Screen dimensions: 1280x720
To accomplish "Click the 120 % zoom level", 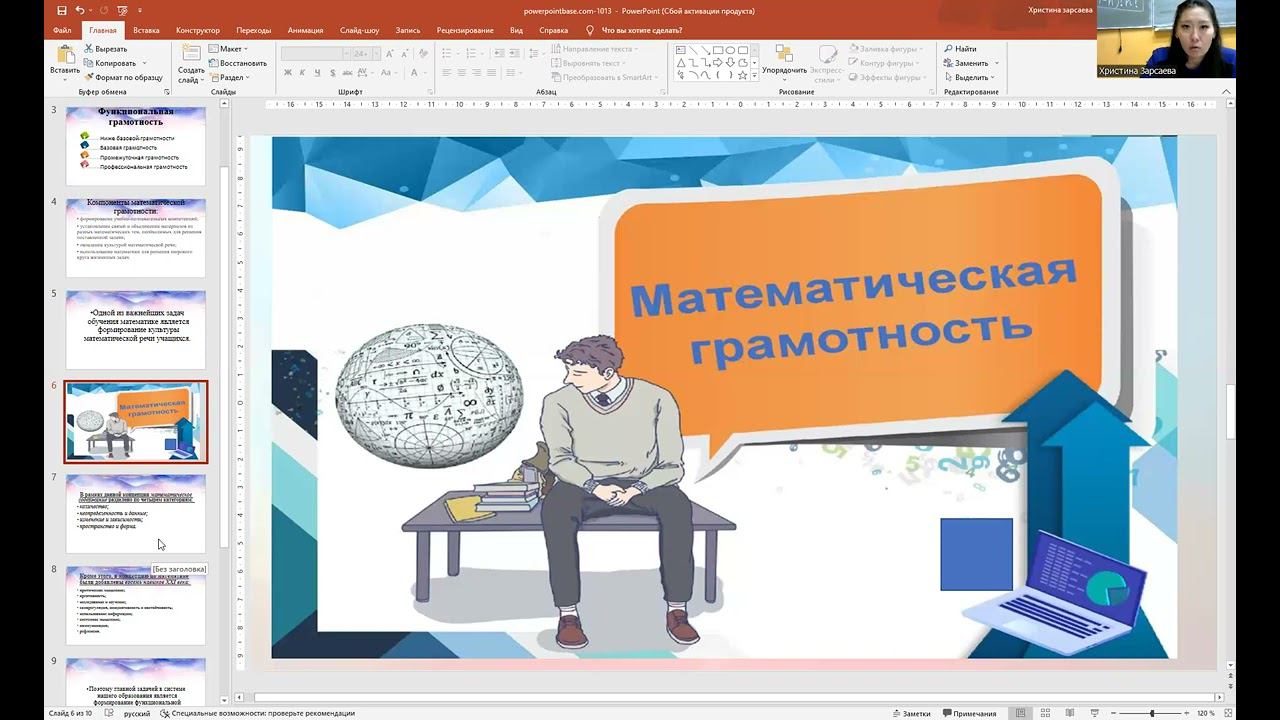I will click(x=1206, y=714).
